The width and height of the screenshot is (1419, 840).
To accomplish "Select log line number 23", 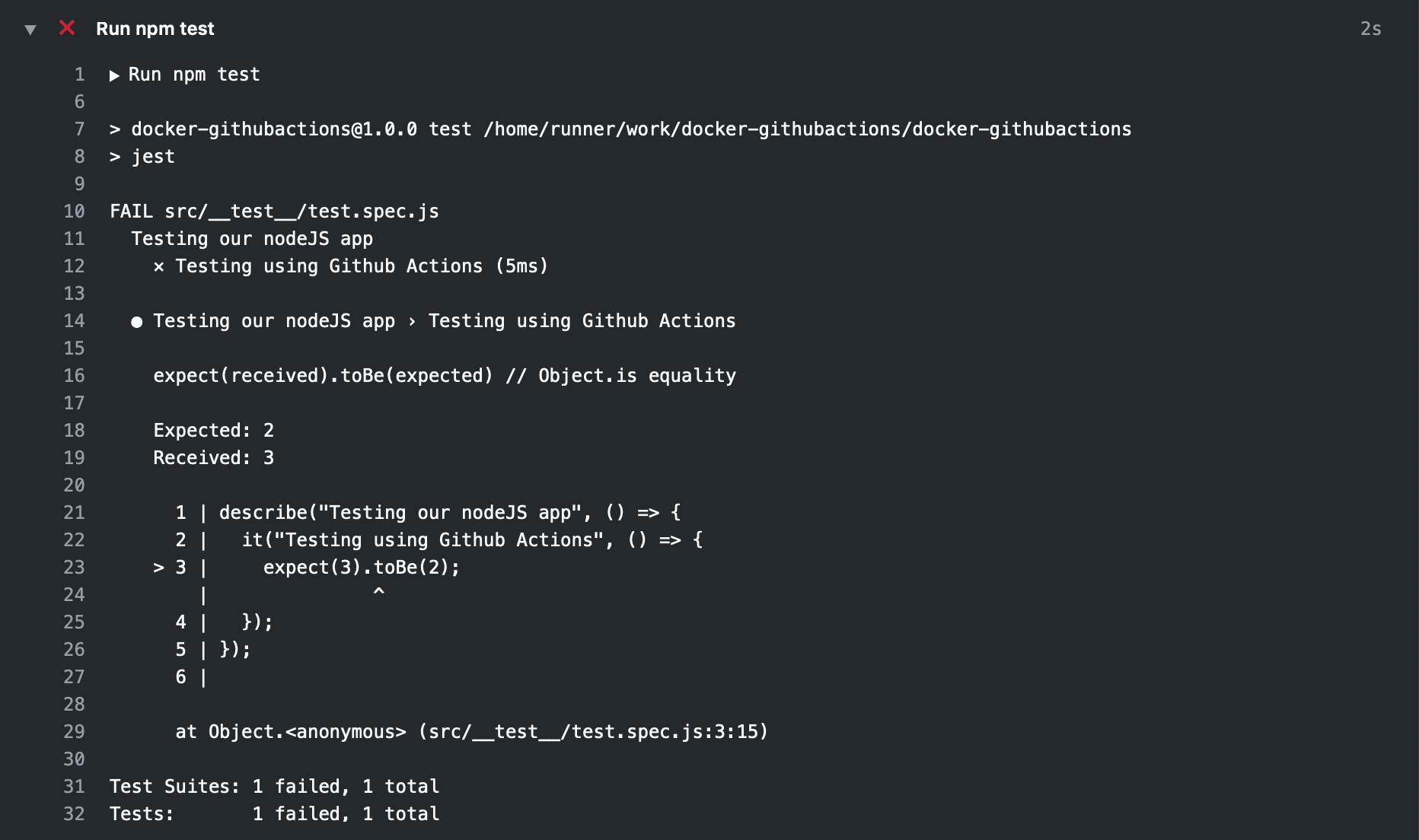I will click(x=74, y=568).
